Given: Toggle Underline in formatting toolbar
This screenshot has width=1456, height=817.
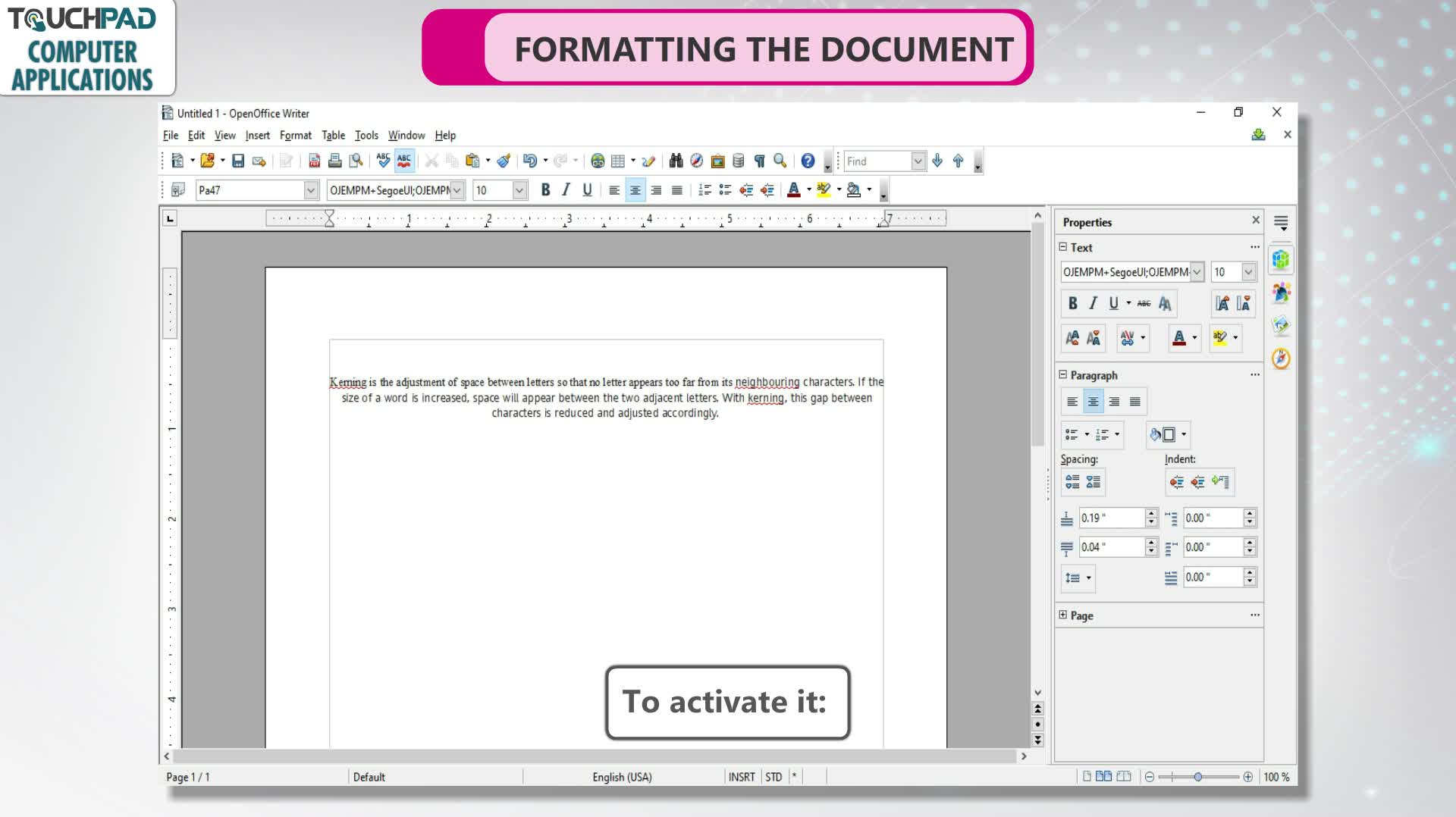Looking at the screenshot, I should tap(587, 189).
